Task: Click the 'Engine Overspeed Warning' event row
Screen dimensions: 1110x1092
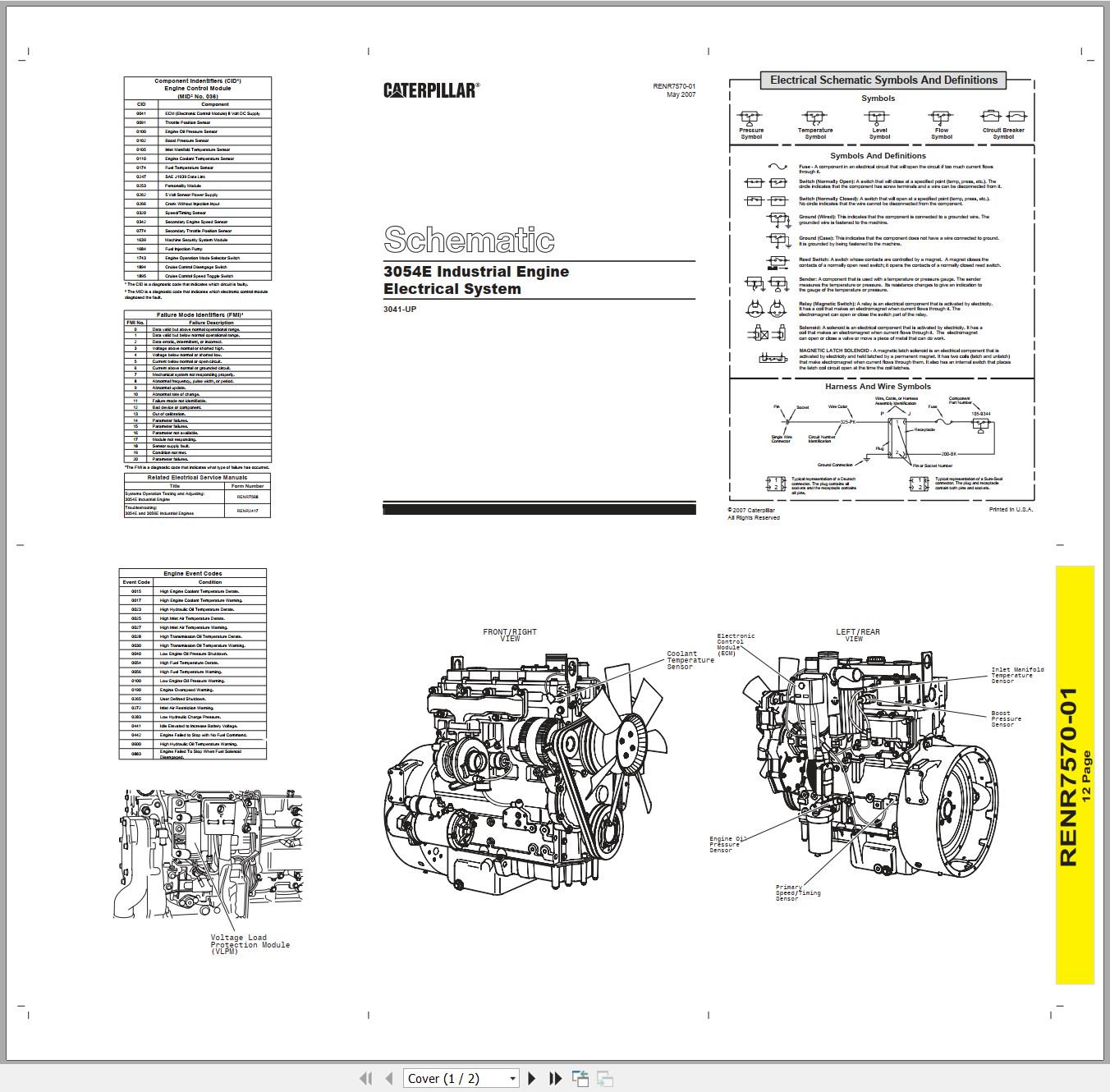Action: [x=192, y=690]
